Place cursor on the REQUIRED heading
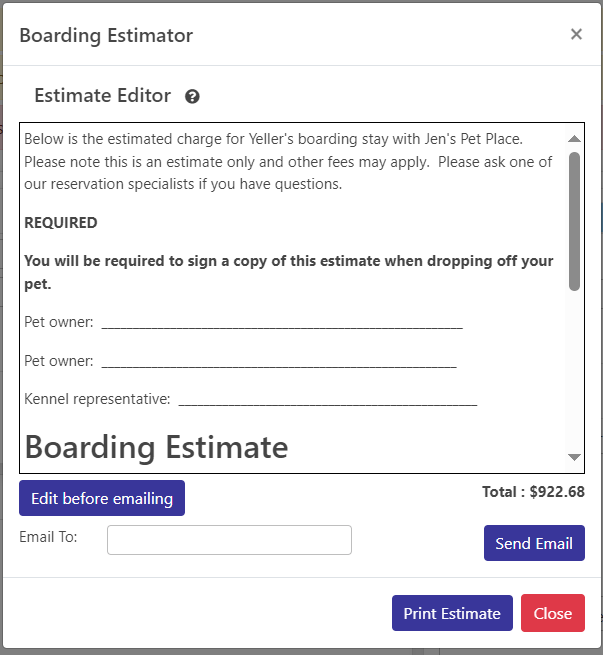The width and height of the screenshot is (603, 655). point(61,223)
